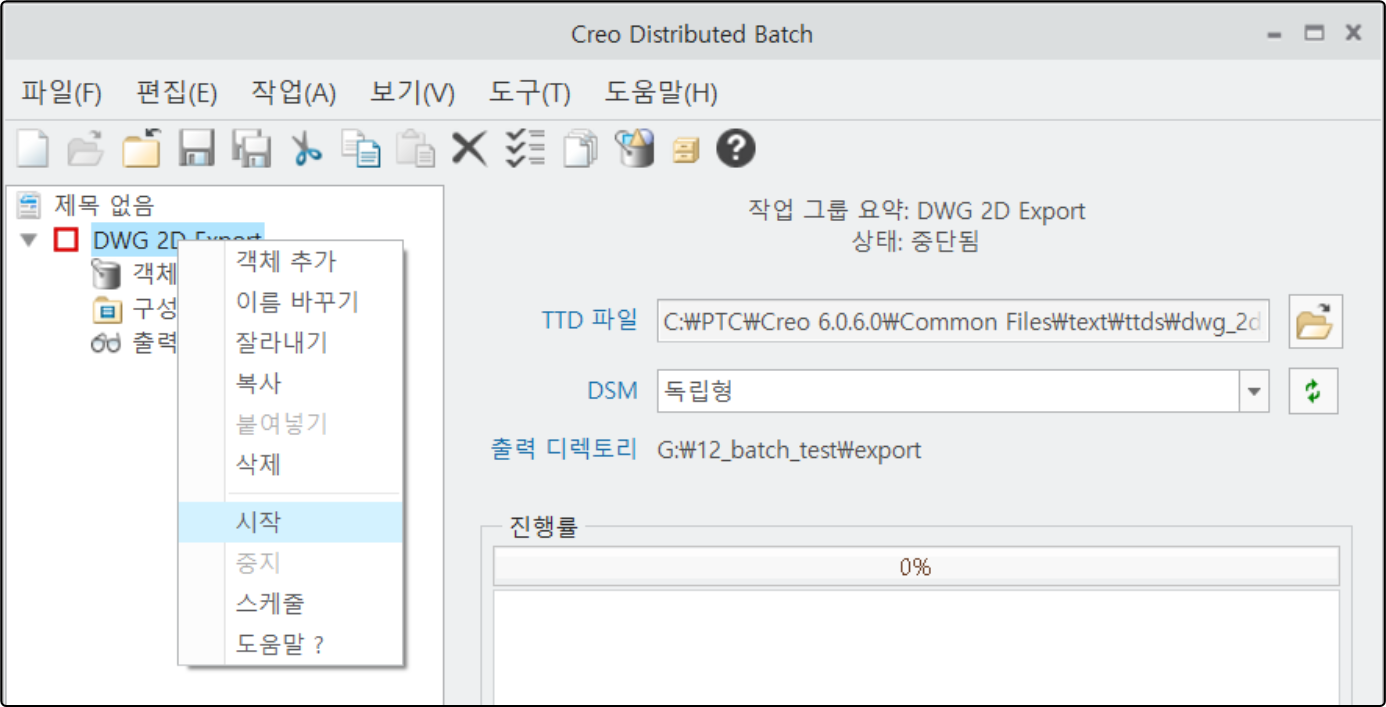Screen dimensions: 1386x707
Task: Click the TTD 파일 path input field
Action: click(963, 322)
